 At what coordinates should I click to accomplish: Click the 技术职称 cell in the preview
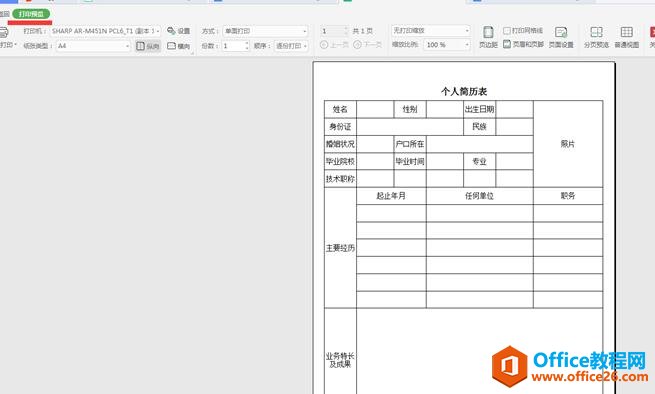click(x=340, y=179)
